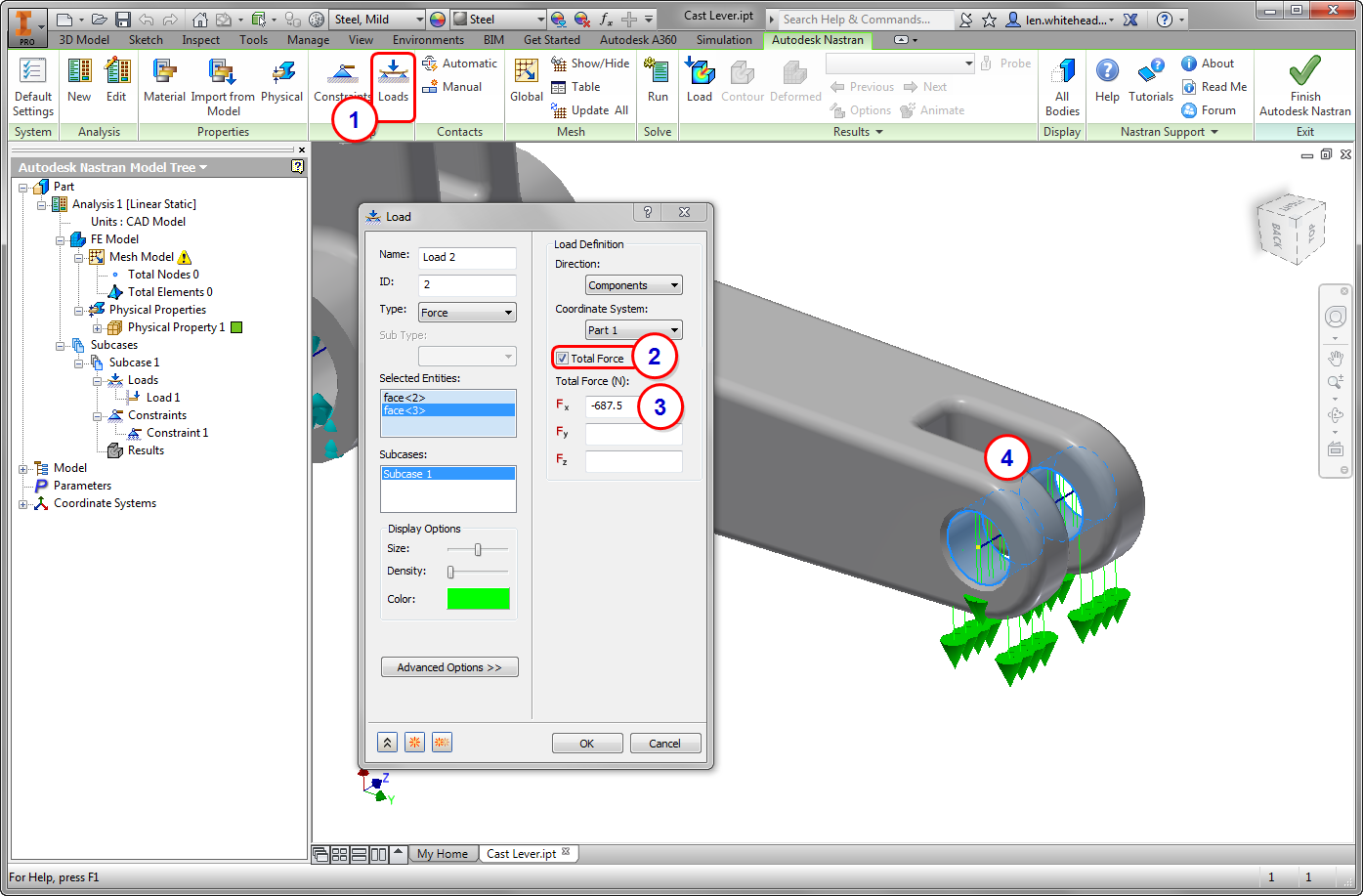
Task: Click the Undo arrow in quick access toolbar
Action: click(x=146, y=20)
